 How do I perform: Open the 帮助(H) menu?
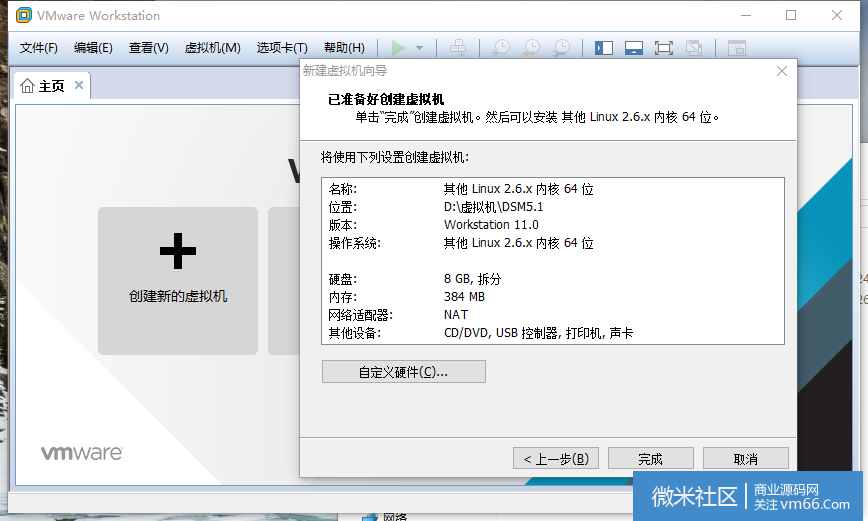point(344,48)
